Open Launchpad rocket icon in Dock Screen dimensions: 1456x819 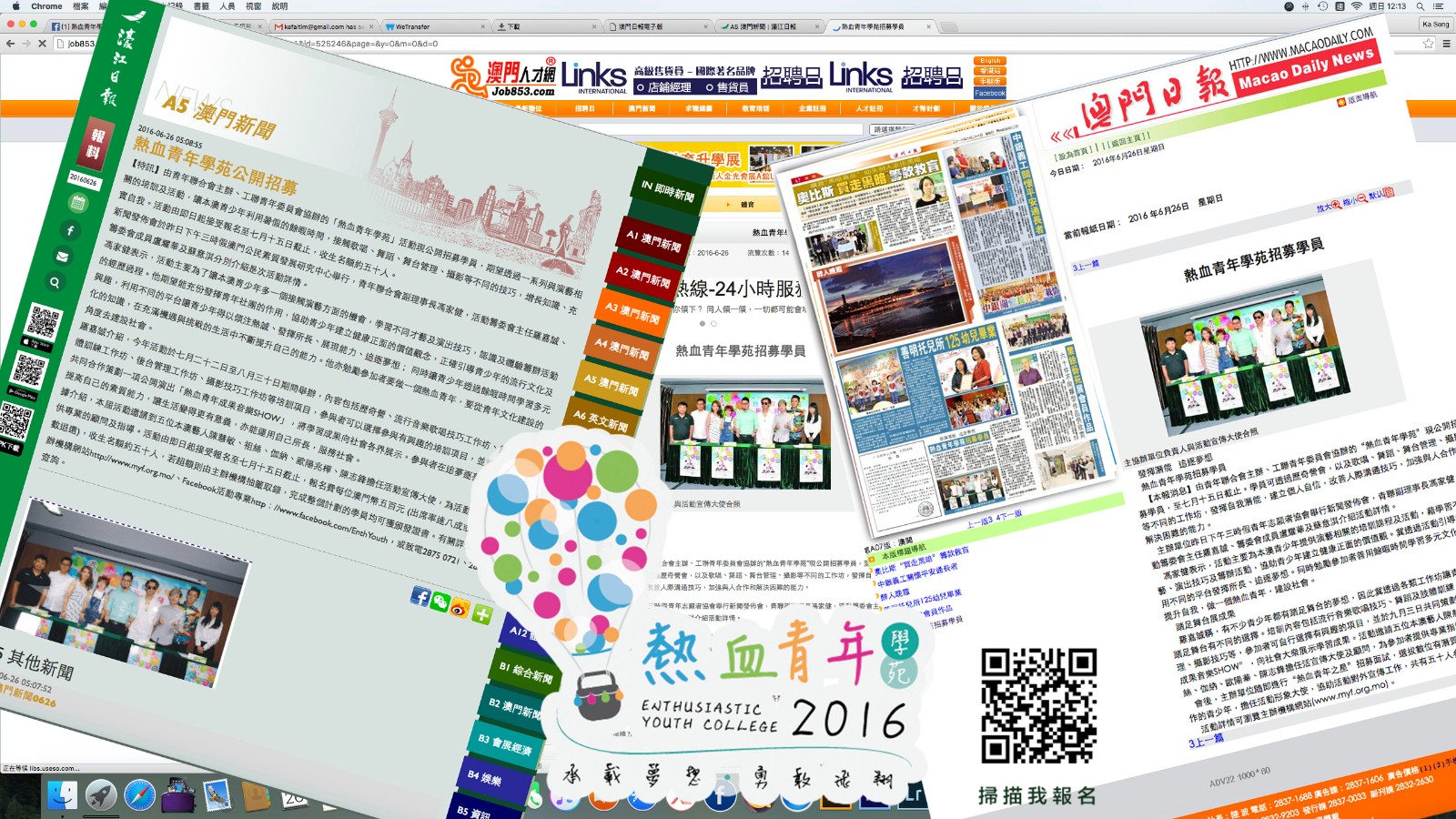coord(101,795)
